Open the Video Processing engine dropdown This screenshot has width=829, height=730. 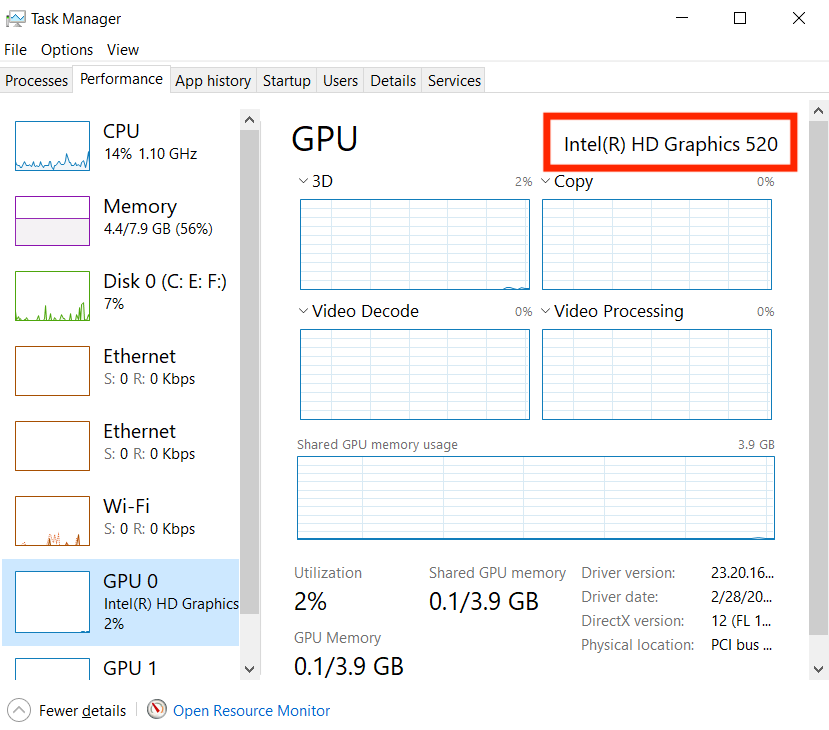coord(546,311)
